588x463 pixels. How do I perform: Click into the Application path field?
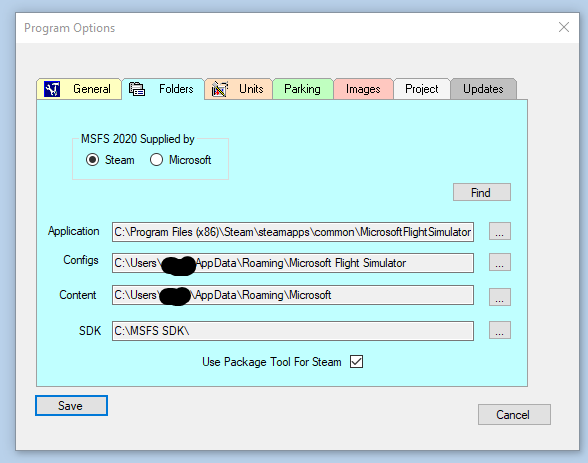(293, 232)
